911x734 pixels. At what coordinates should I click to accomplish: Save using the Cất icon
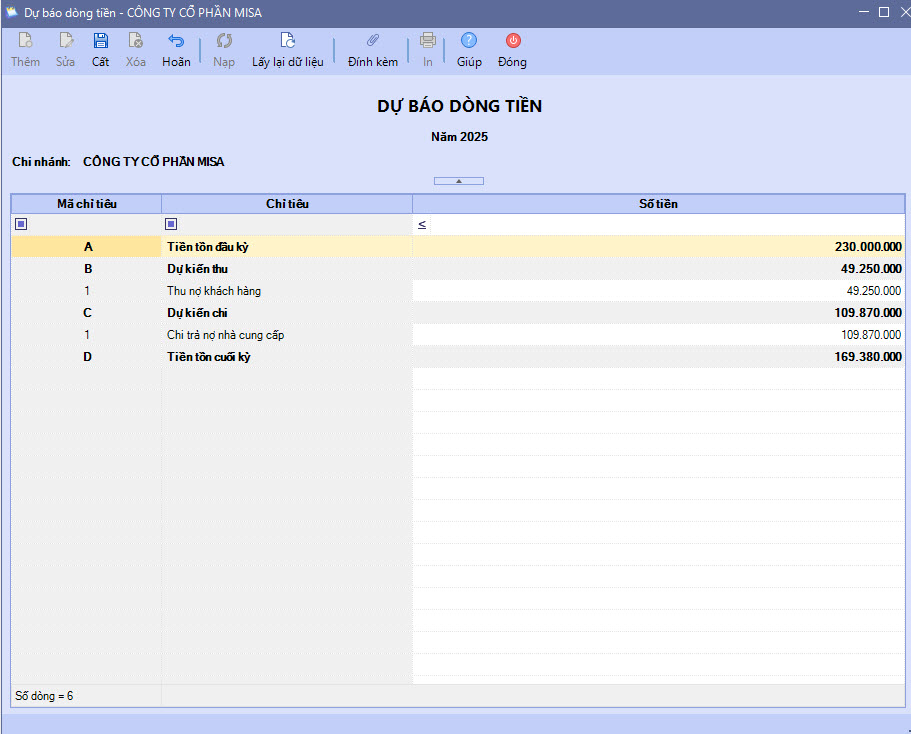tap(100, 41)
